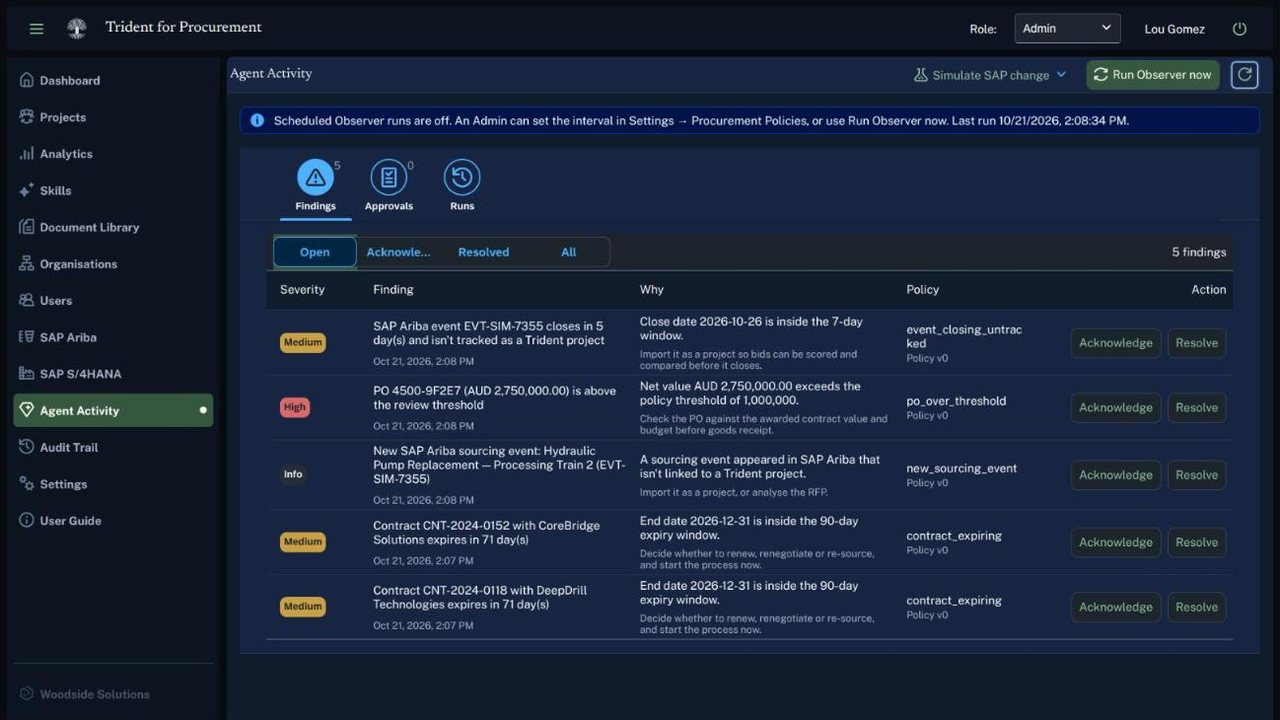
Task: Click the Trident tree logo
Action: (x=76, y=28)
